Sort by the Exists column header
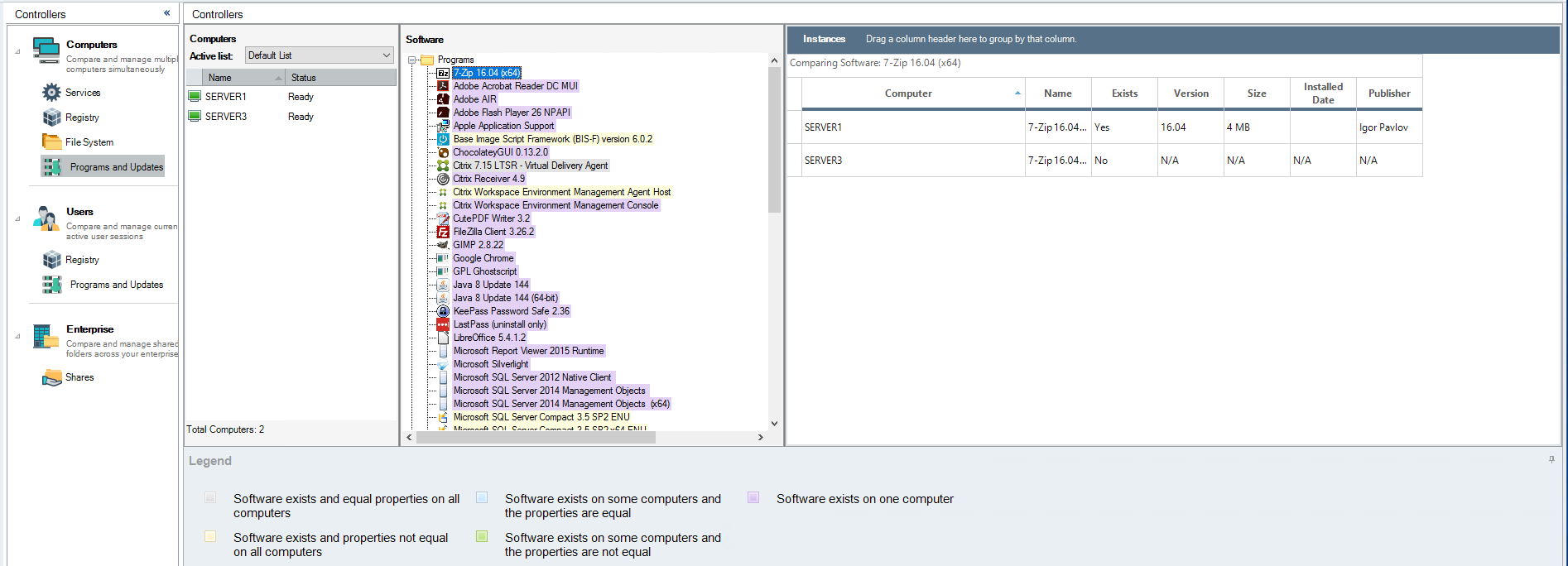This screenshot has width=1568, height=566. 1124,94
